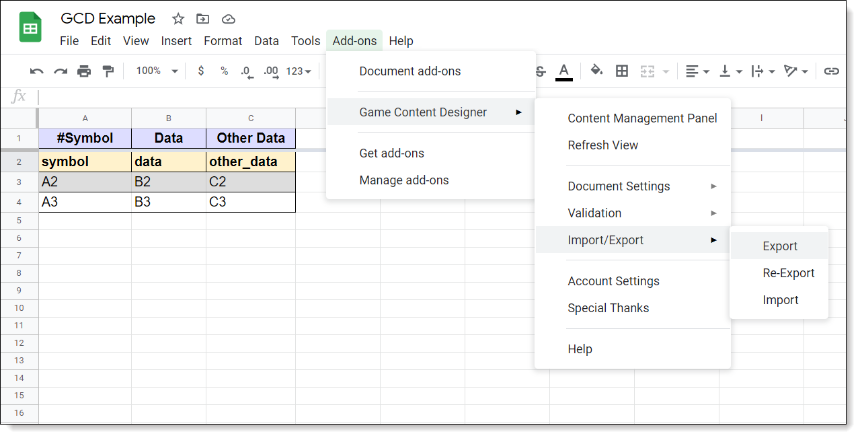
Task: Select the paint format tool
Action: (x=108, y=71)
